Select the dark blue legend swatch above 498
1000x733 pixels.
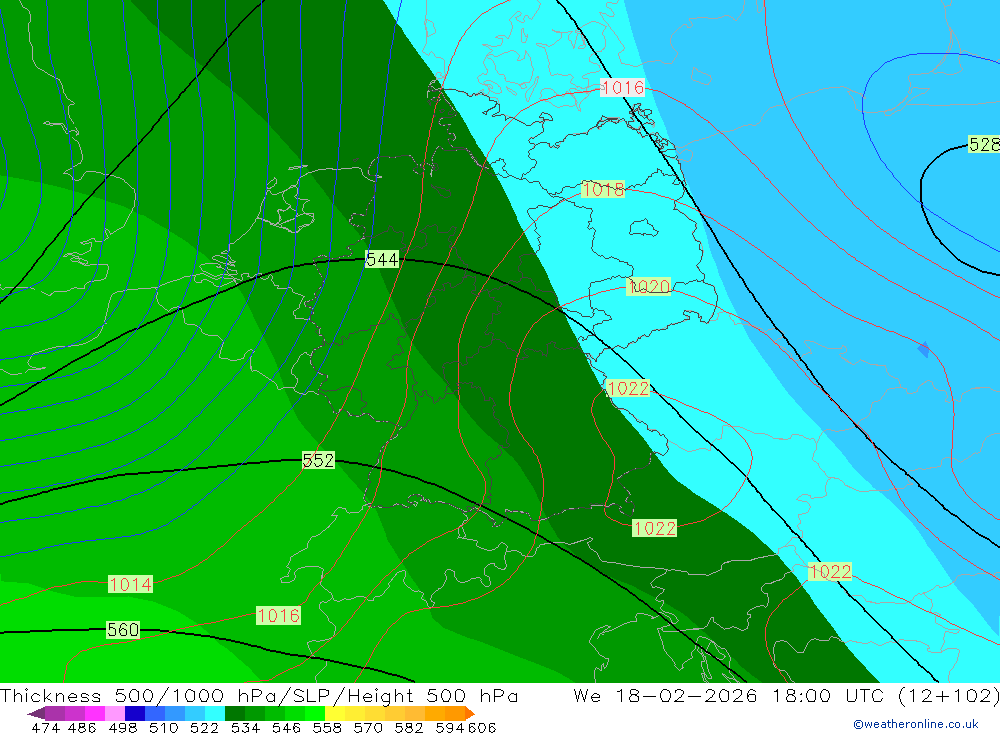coord(135,713)
